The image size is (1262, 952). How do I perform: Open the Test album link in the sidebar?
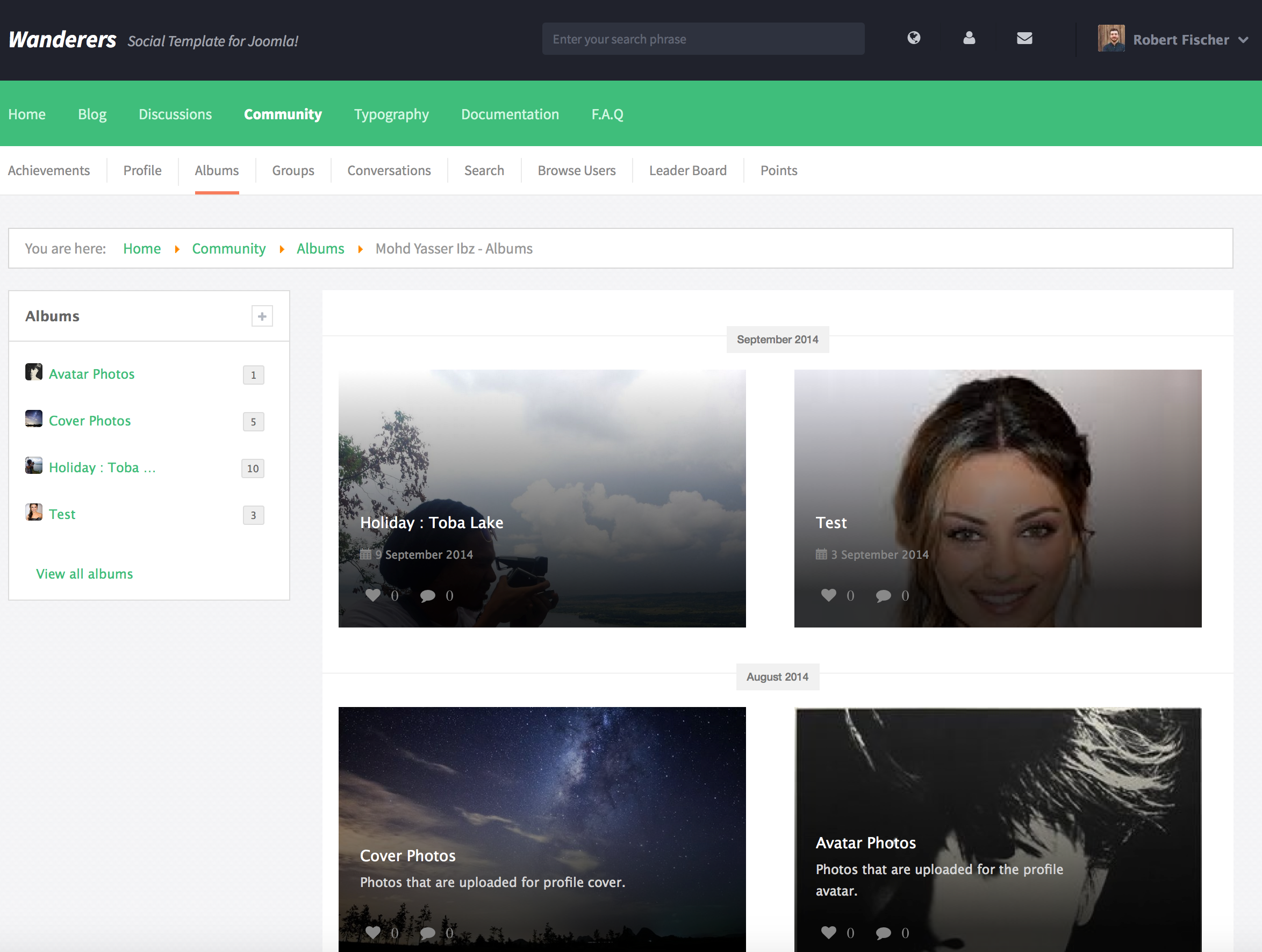(62, 514)
